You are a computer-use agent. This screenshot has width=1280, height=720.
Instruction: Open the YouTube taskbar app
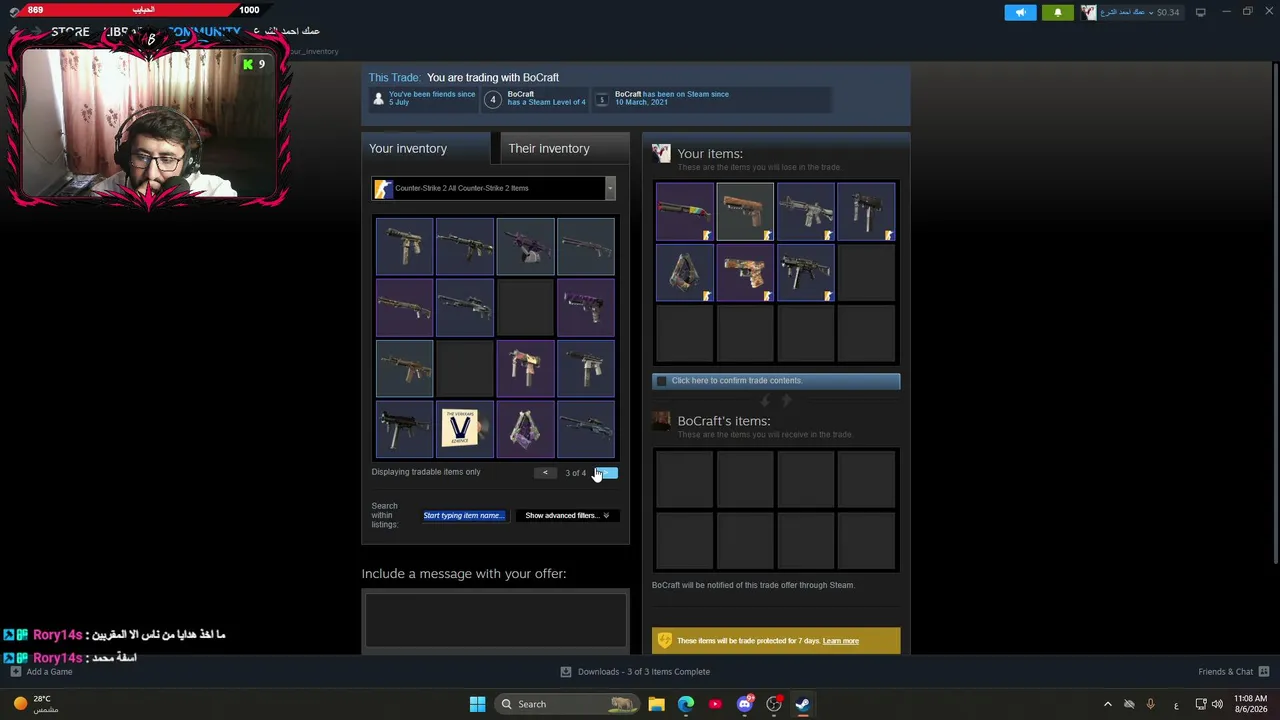(x=715, y=704)
